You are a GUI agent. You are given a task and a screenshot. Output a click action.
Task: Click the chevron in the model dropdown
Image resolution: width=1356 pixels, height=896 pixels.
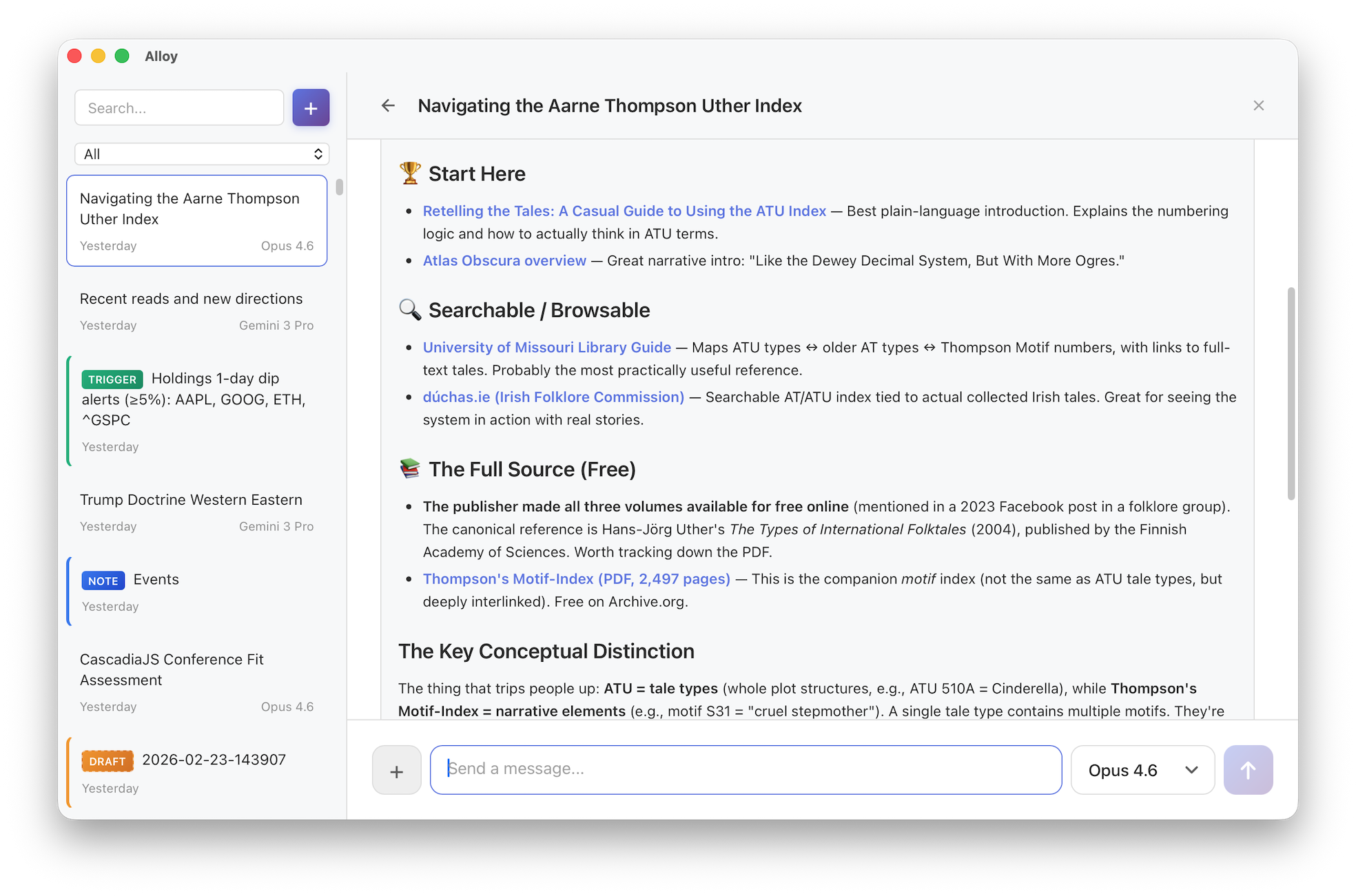[1191, 770]
